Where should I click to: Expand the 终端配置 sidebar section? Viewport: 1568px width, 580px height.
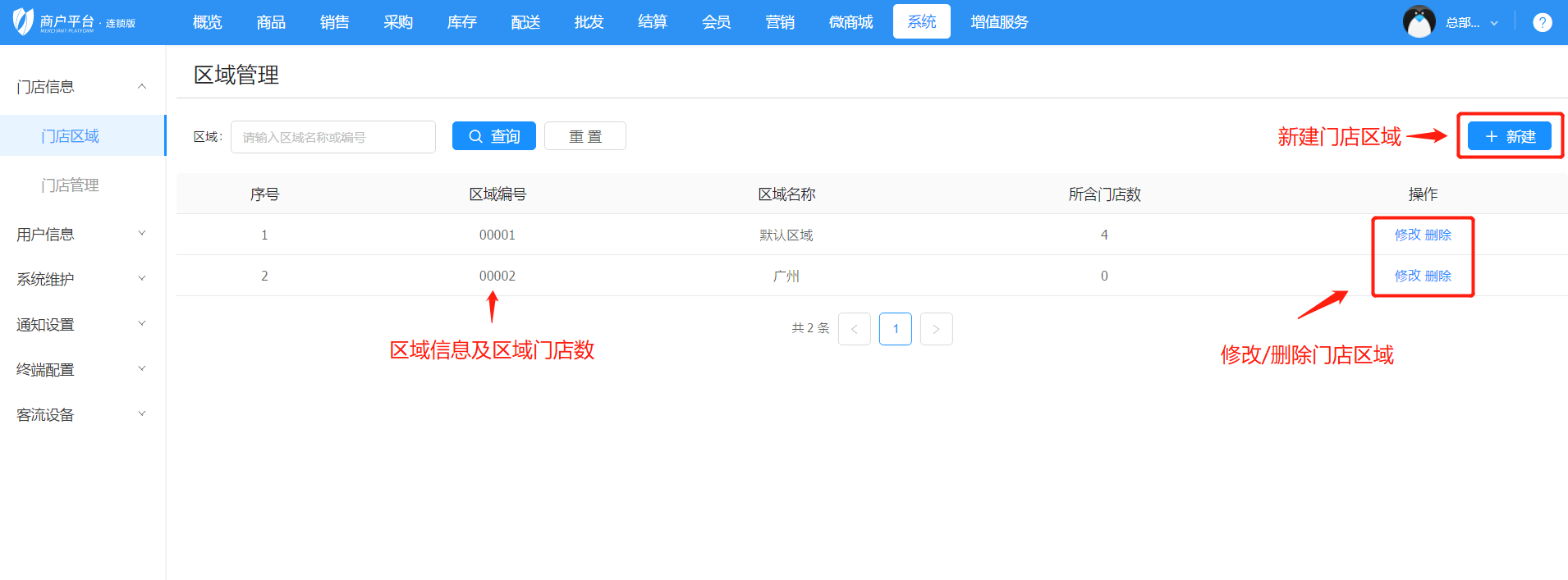tap(82, 370)
